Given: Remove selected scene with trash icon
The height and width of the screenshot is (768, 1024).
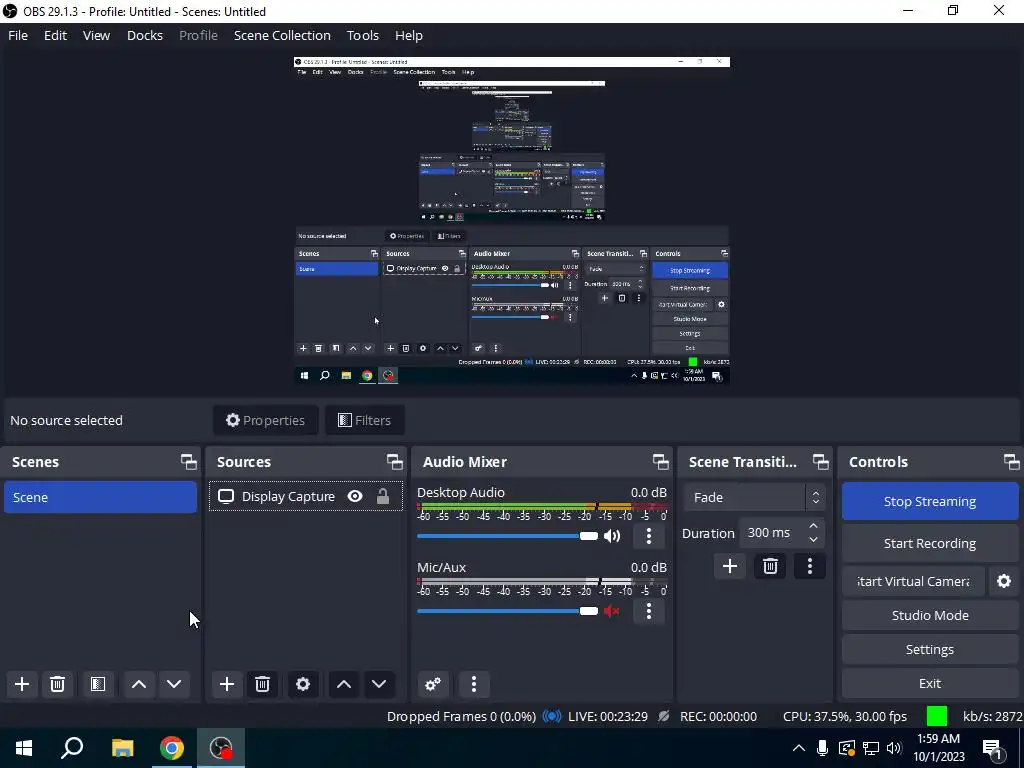Looking at the screenshot, I should tap(57, 684).
